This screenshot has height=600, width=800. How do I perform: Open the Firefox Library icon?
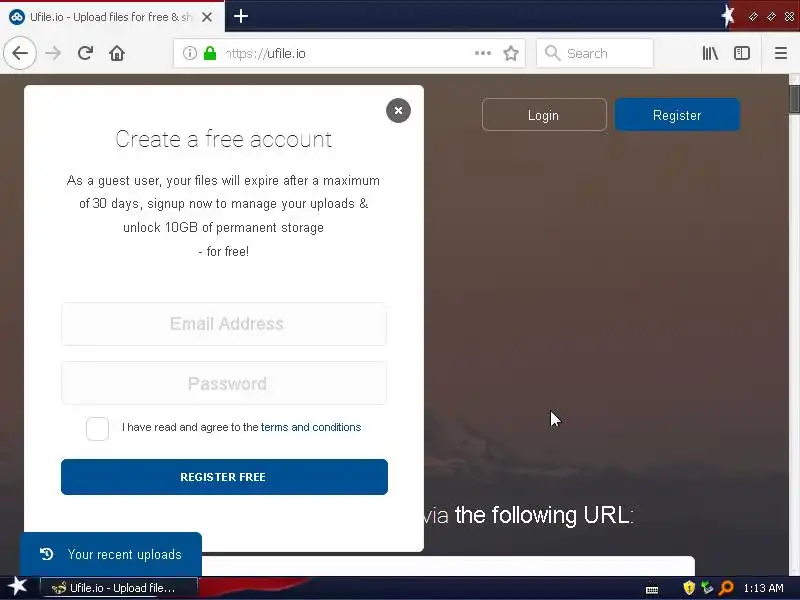pyautogui.click(x=710, y=53)
